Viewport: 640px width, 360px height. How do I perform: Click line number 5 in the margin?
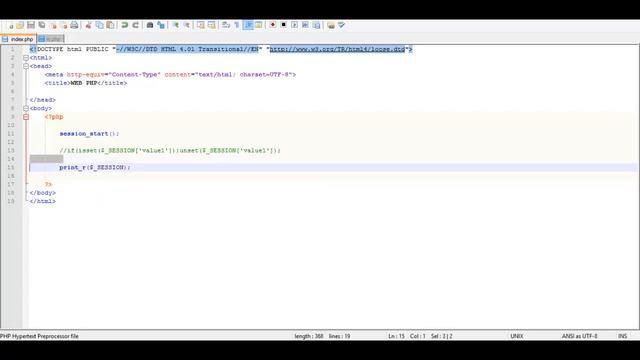(13, 83)
